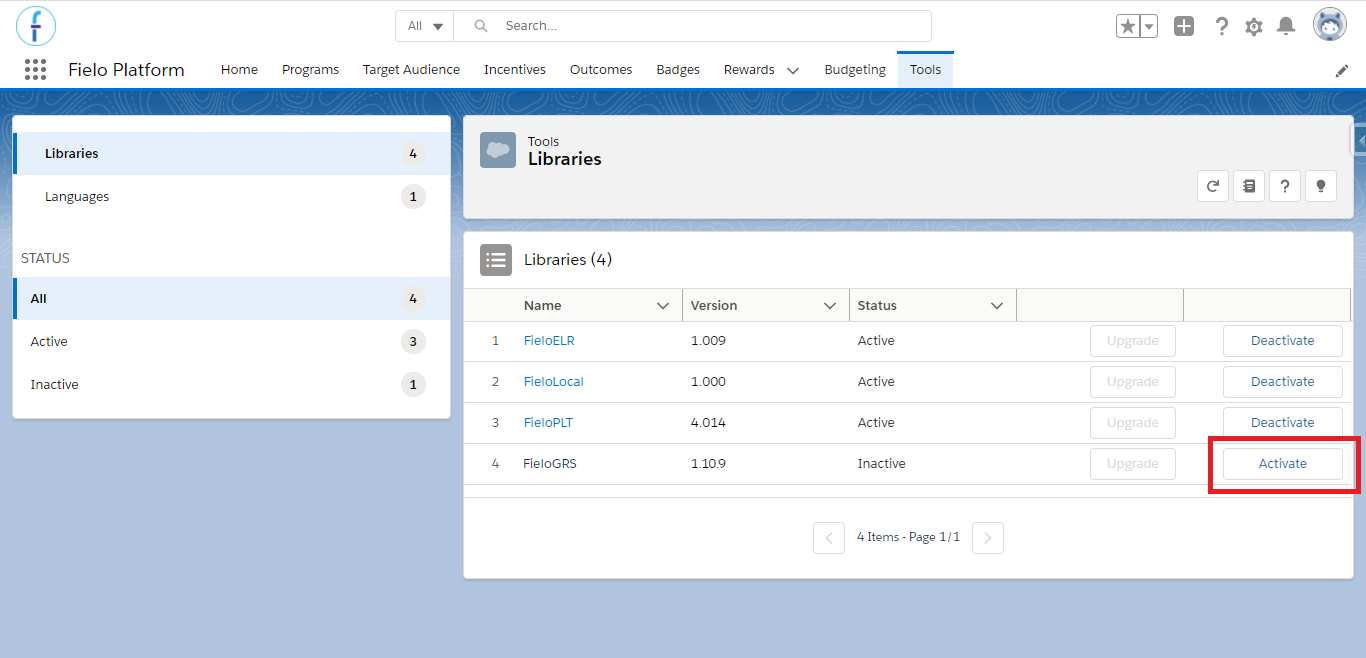Image resolution: width=1366 pixels, height=658 pixels.
Task: Click the Inactive status of FieloGRS
Action: [x=882, y=464]
